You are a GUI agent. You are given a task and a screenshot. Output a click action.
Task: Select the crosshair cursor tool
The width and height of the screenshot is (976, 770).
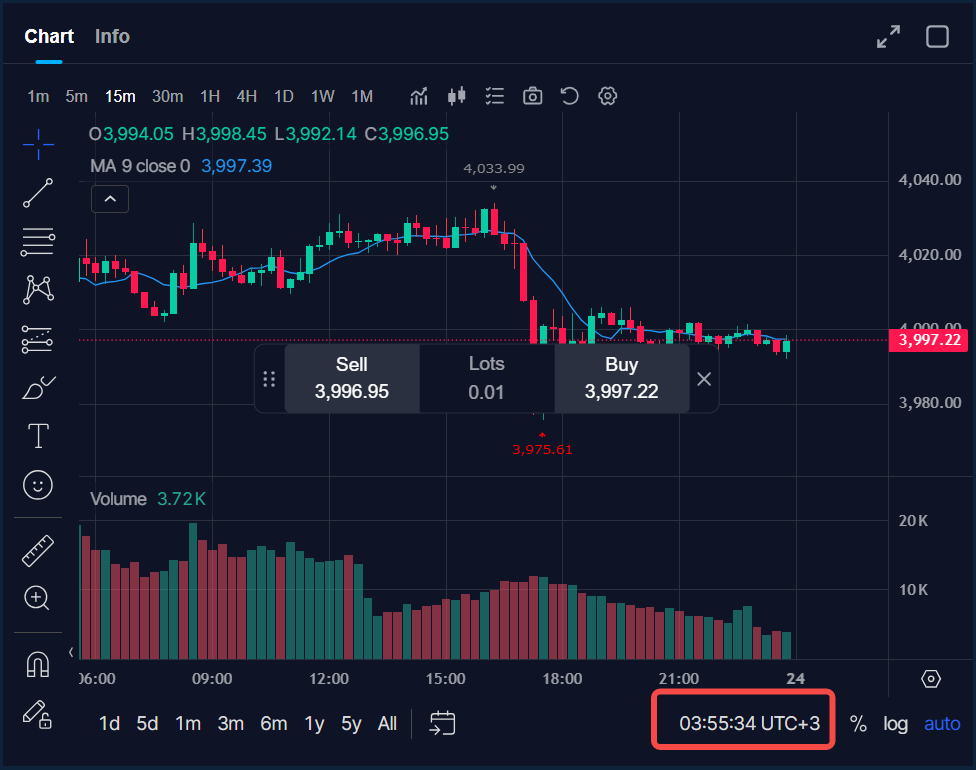coord(38,144)
